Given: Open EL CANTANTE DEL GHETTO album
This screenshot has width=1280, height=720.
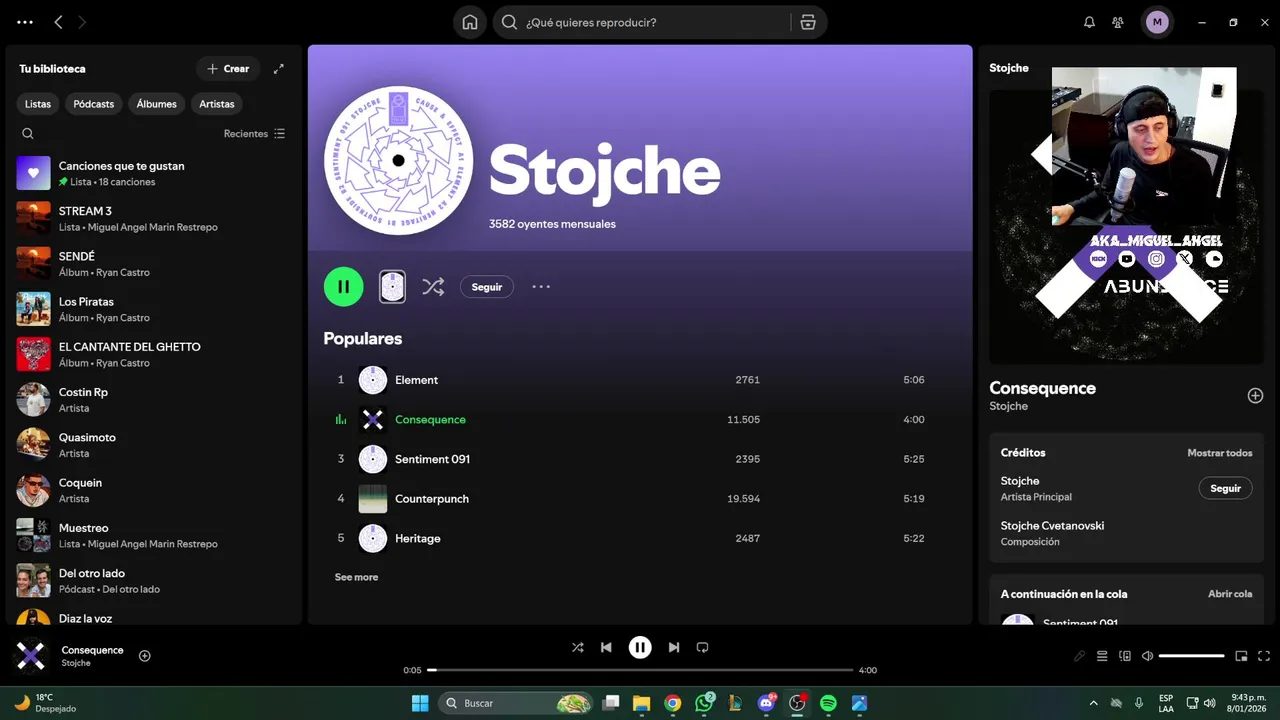Looking at the screenshot, I should pyautogui.click(x=155, y=354).
